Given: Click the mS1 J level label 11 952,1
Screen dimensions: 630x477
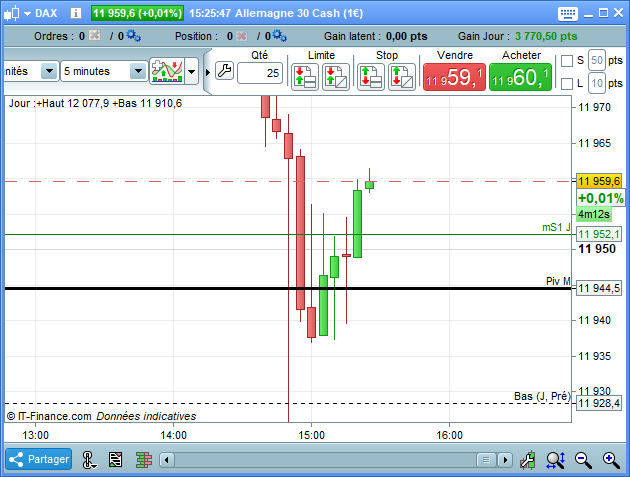Looking at the screenshot, I should [x=599, y=234].
